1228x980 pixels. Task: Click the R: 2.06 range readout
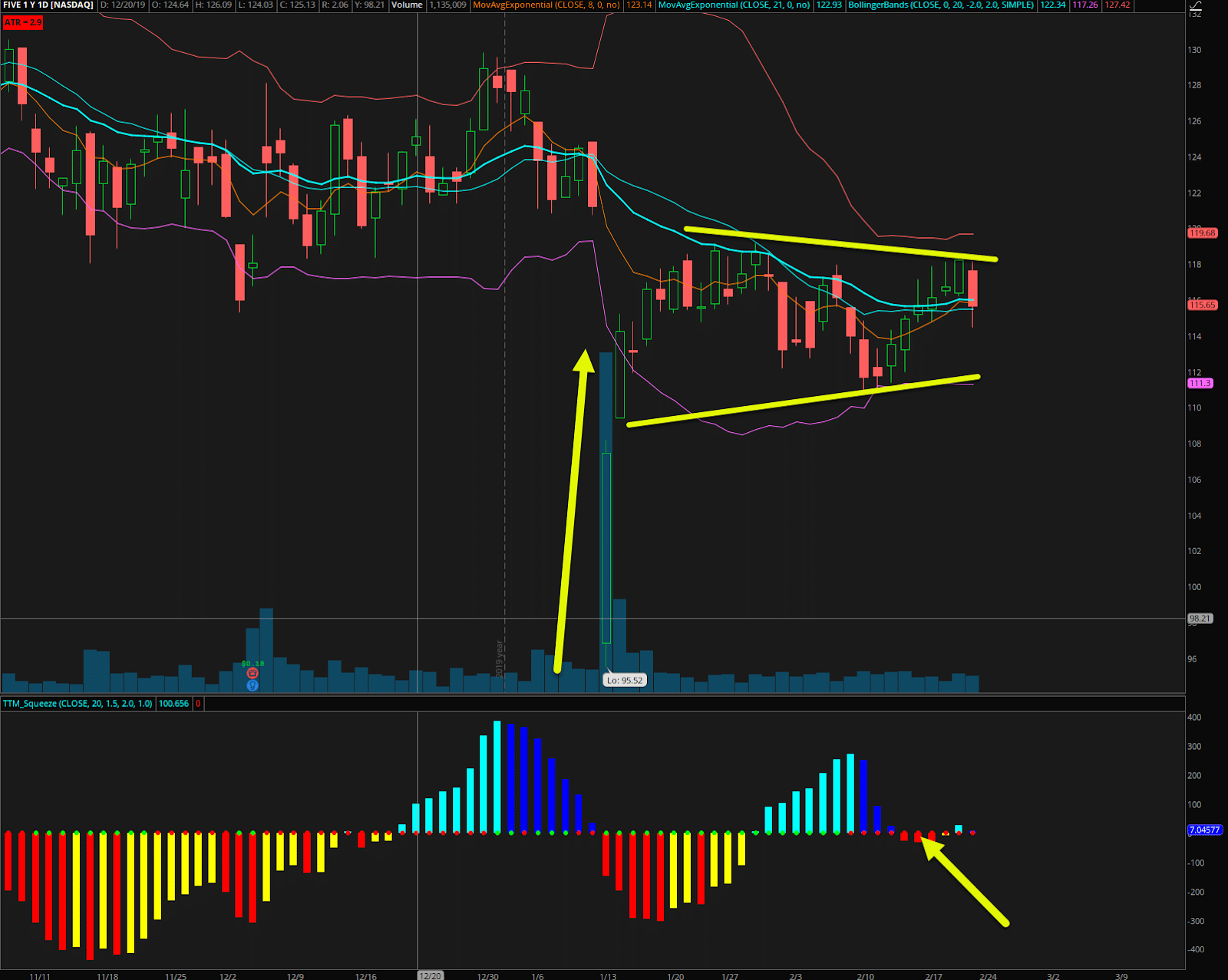(x=335, y=5)
